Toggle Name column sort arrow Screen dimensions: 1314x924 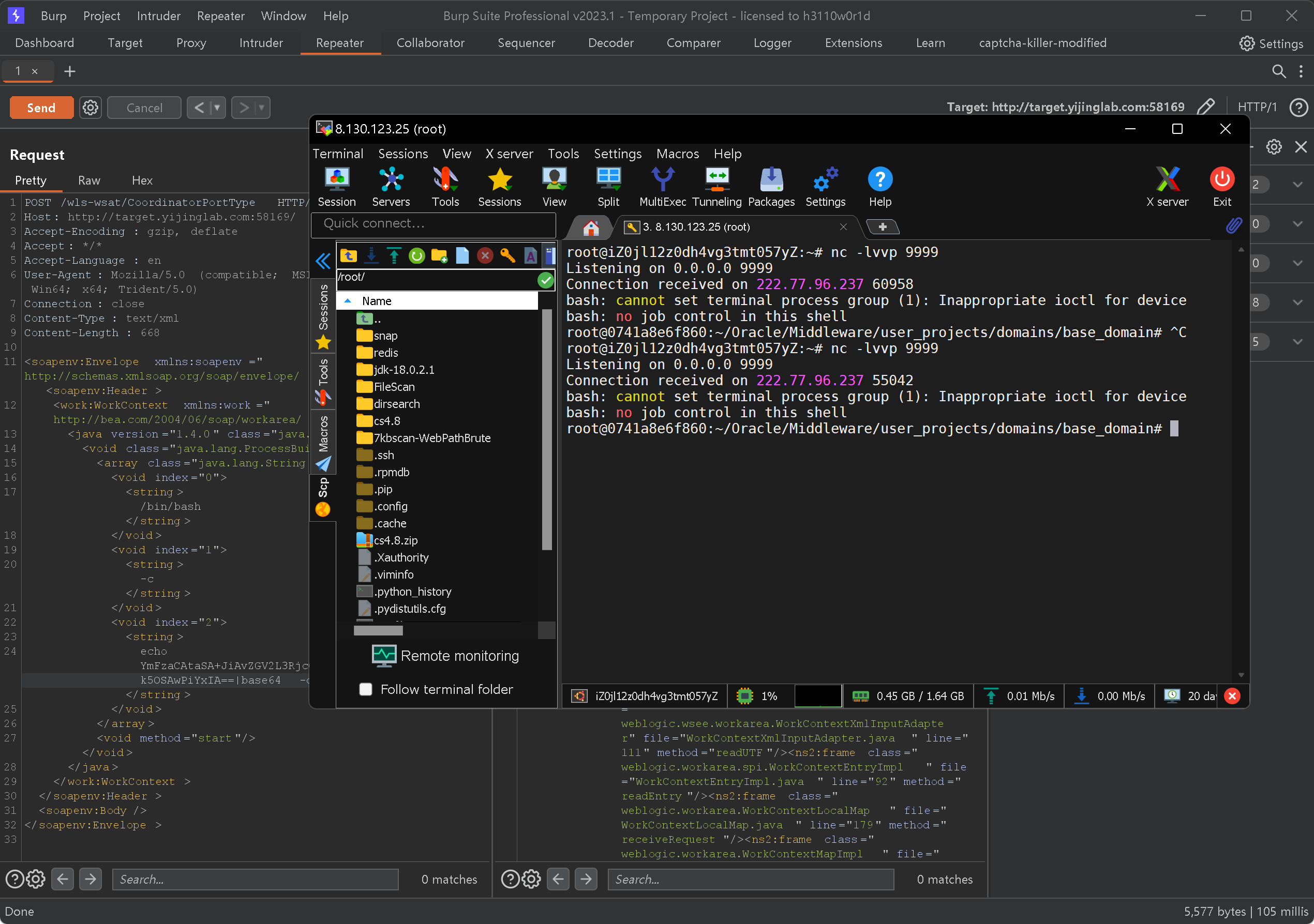tap(348, 301)
